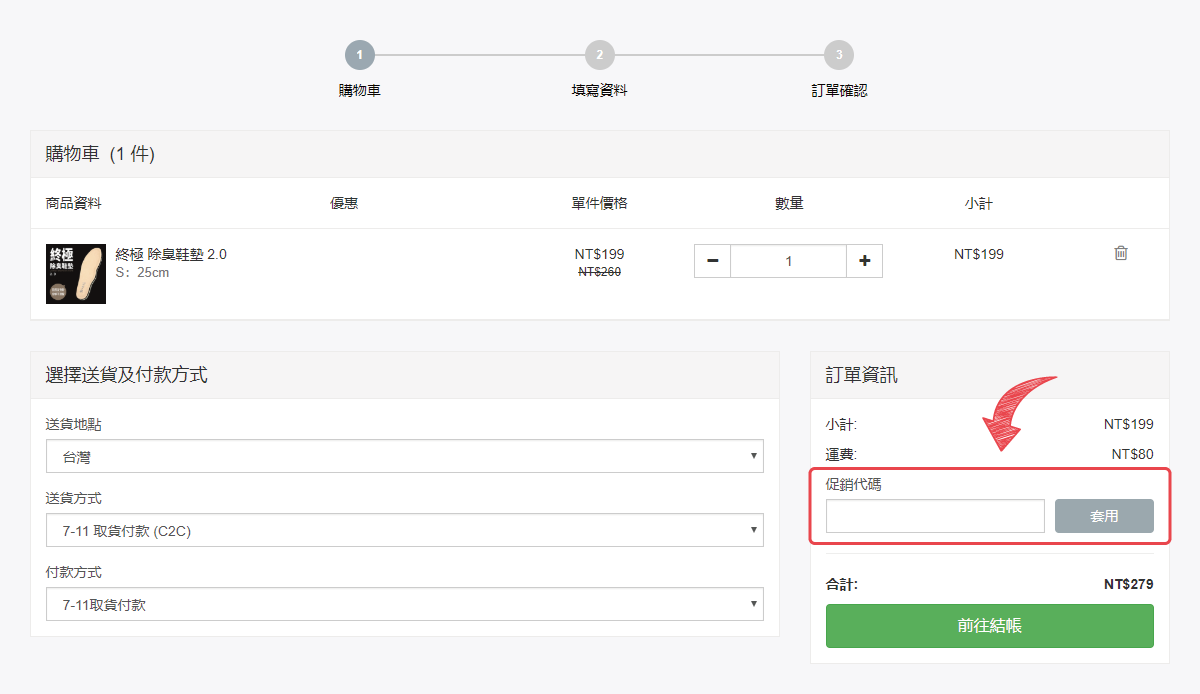Screen dimensions: 1200x694
Task: Click the 購物車 (1 件) section header
Action: (x=100, y=154)
